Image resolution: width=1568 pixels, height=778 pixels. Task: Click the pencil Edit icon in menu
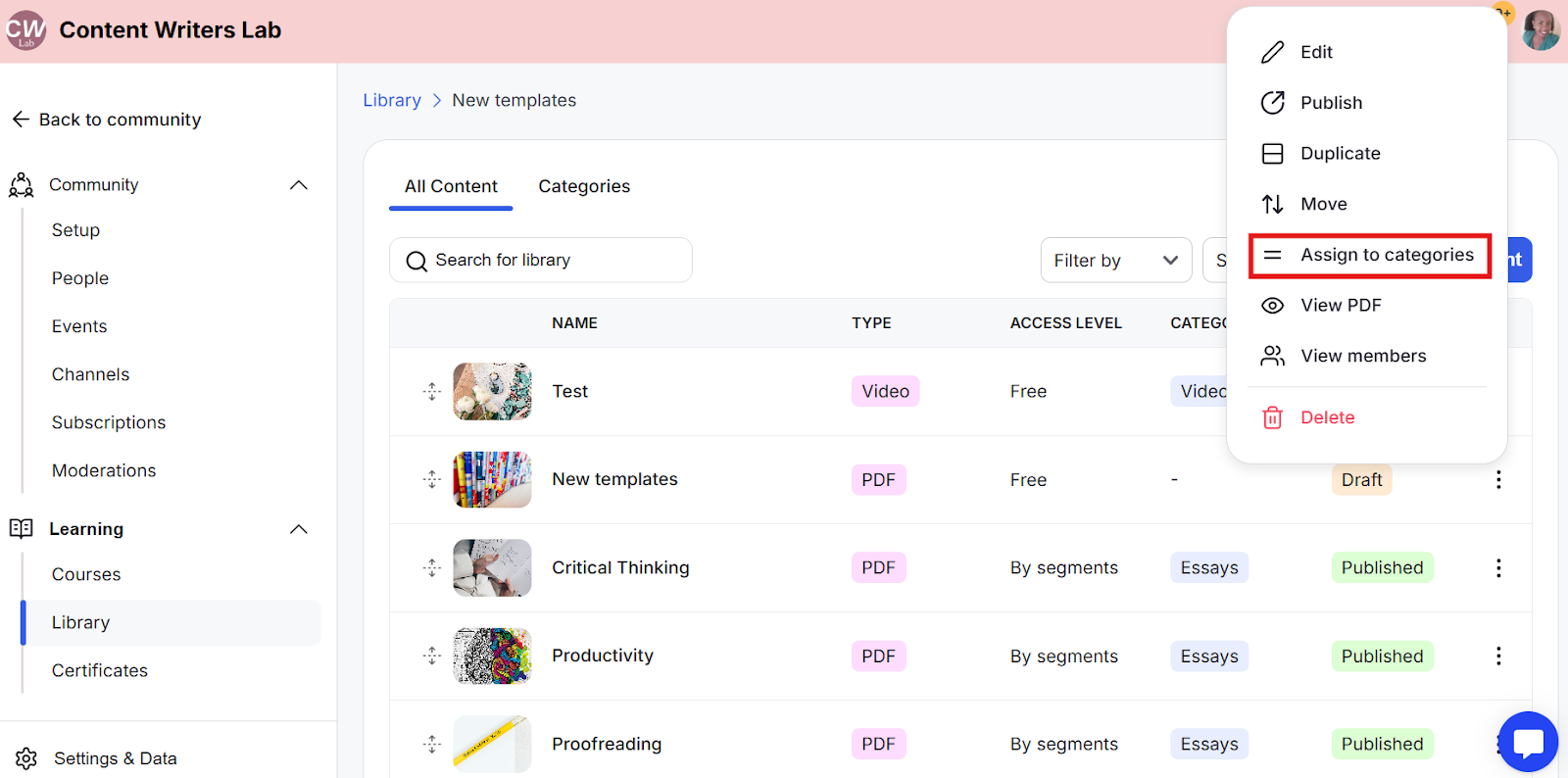point(1272,53)
